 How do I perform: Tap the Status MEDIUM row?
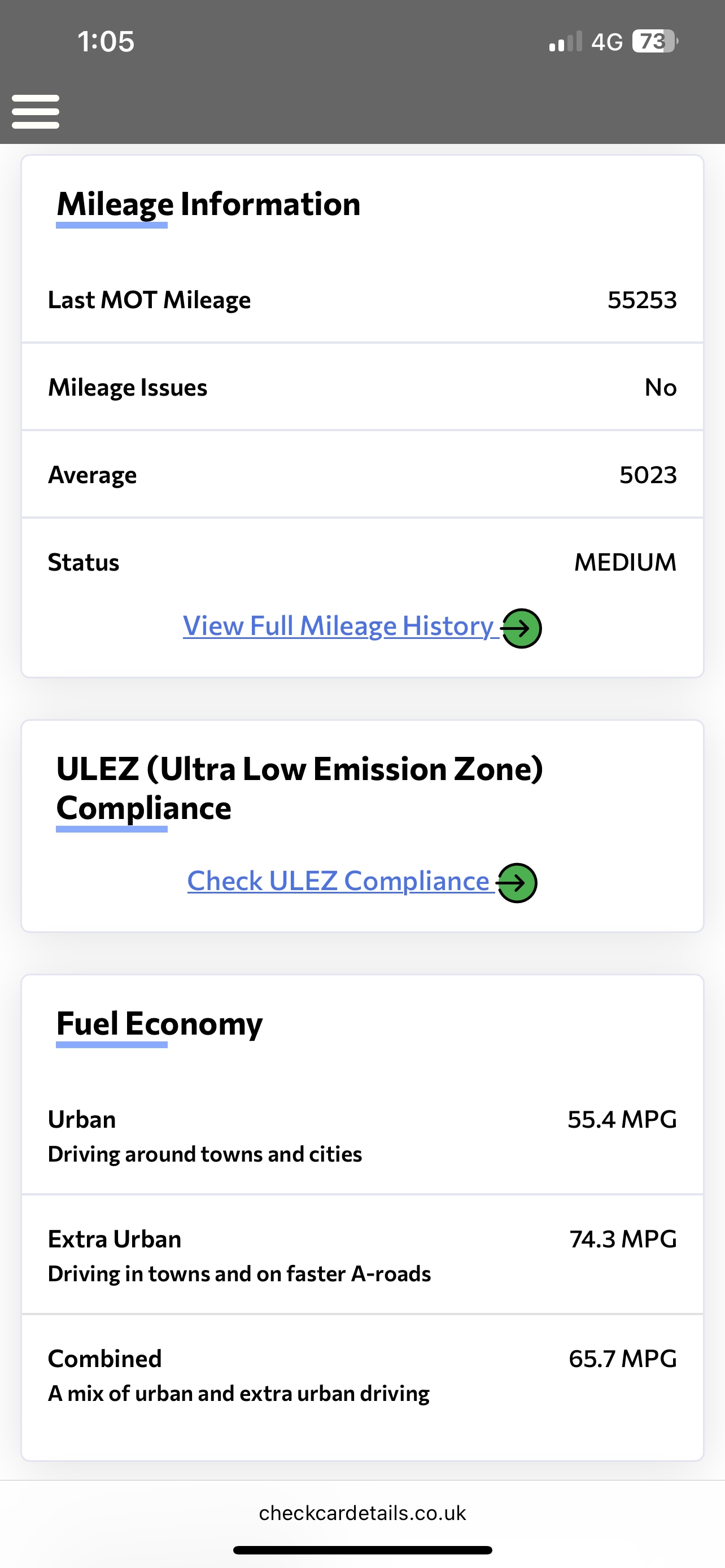(362, 562)
